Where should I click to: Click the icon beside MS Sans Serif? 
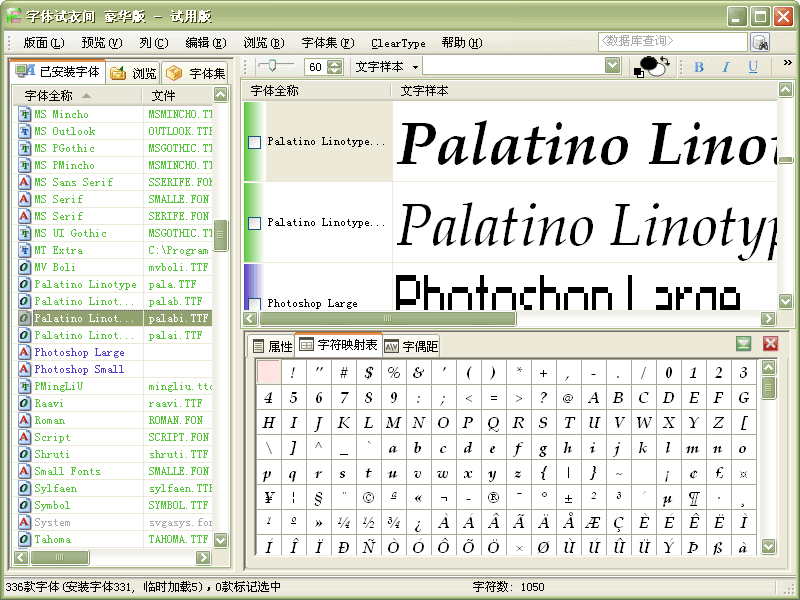pyautogui.click(x=24, y=182)
